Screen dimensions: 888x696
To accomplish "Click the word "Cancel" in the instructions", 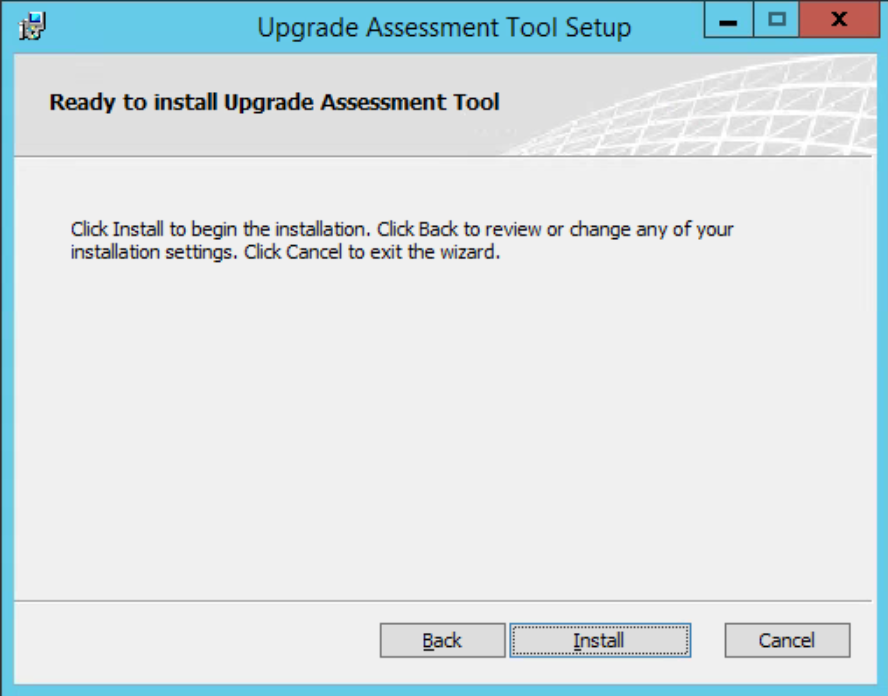I will tap(313, 251).
